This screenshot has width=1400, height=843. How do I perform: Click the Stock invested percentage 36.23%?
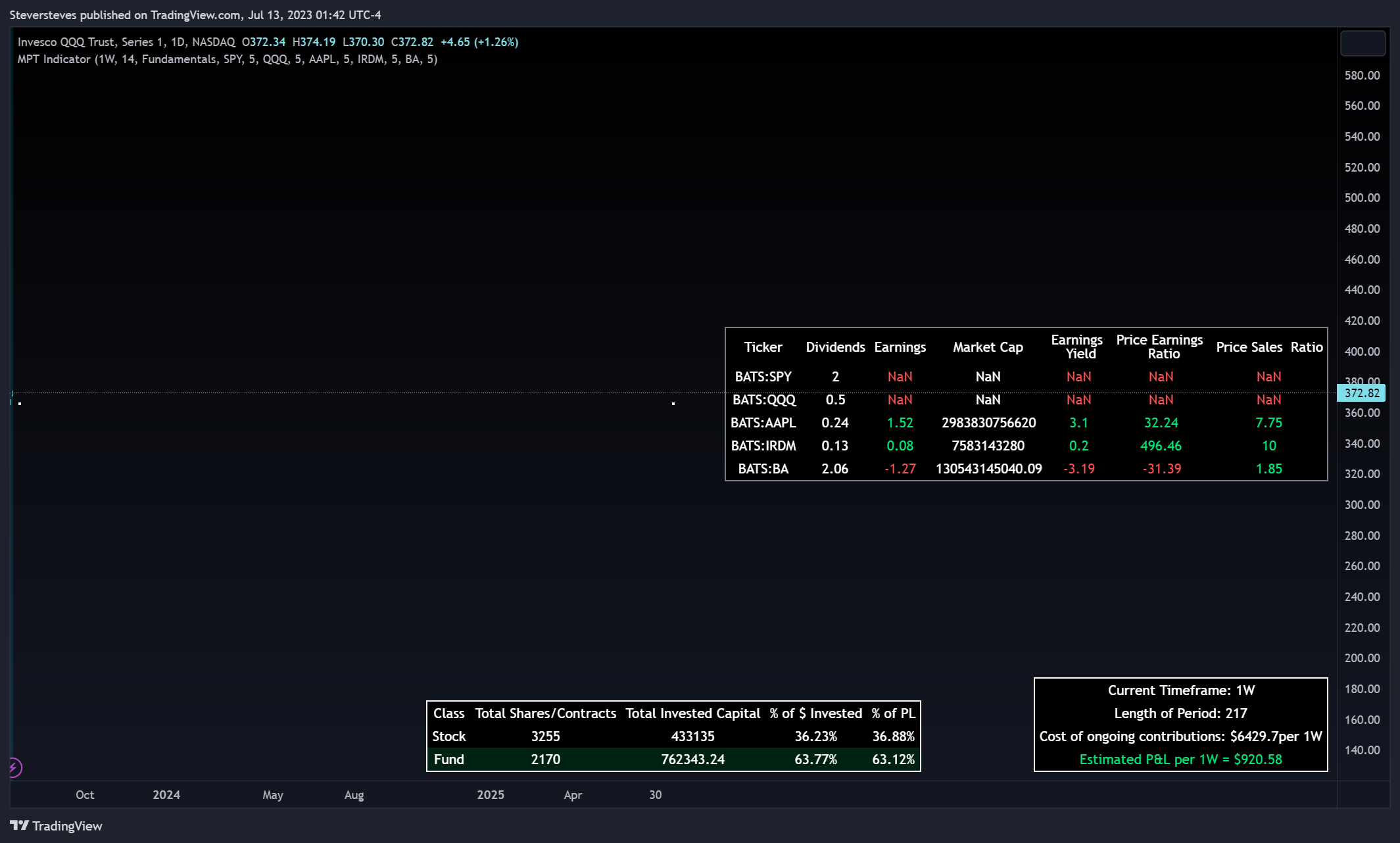click(x=815, y=736)
